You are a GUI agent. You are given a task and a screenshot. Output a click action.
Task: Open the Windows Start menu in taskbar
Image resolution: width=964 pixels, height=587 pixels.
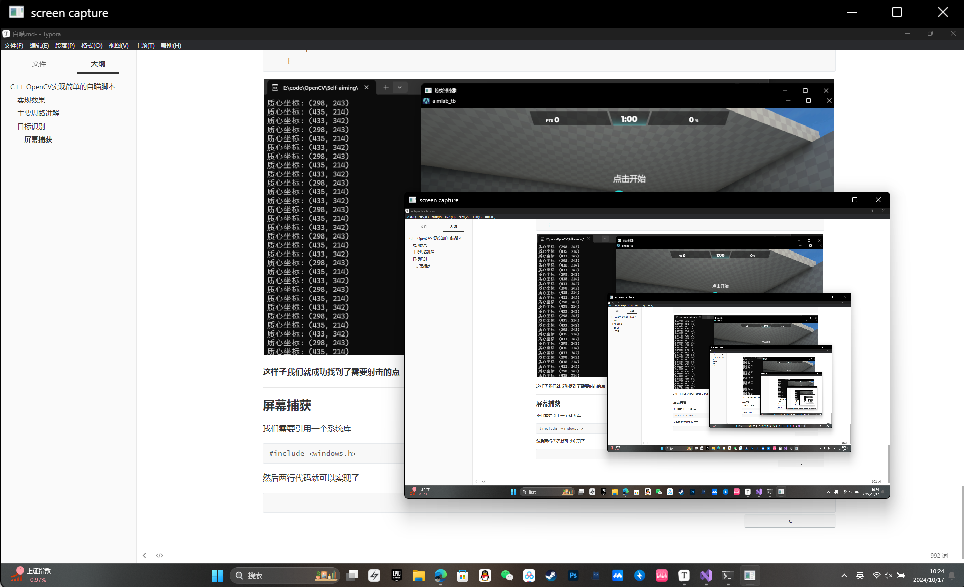217,576
